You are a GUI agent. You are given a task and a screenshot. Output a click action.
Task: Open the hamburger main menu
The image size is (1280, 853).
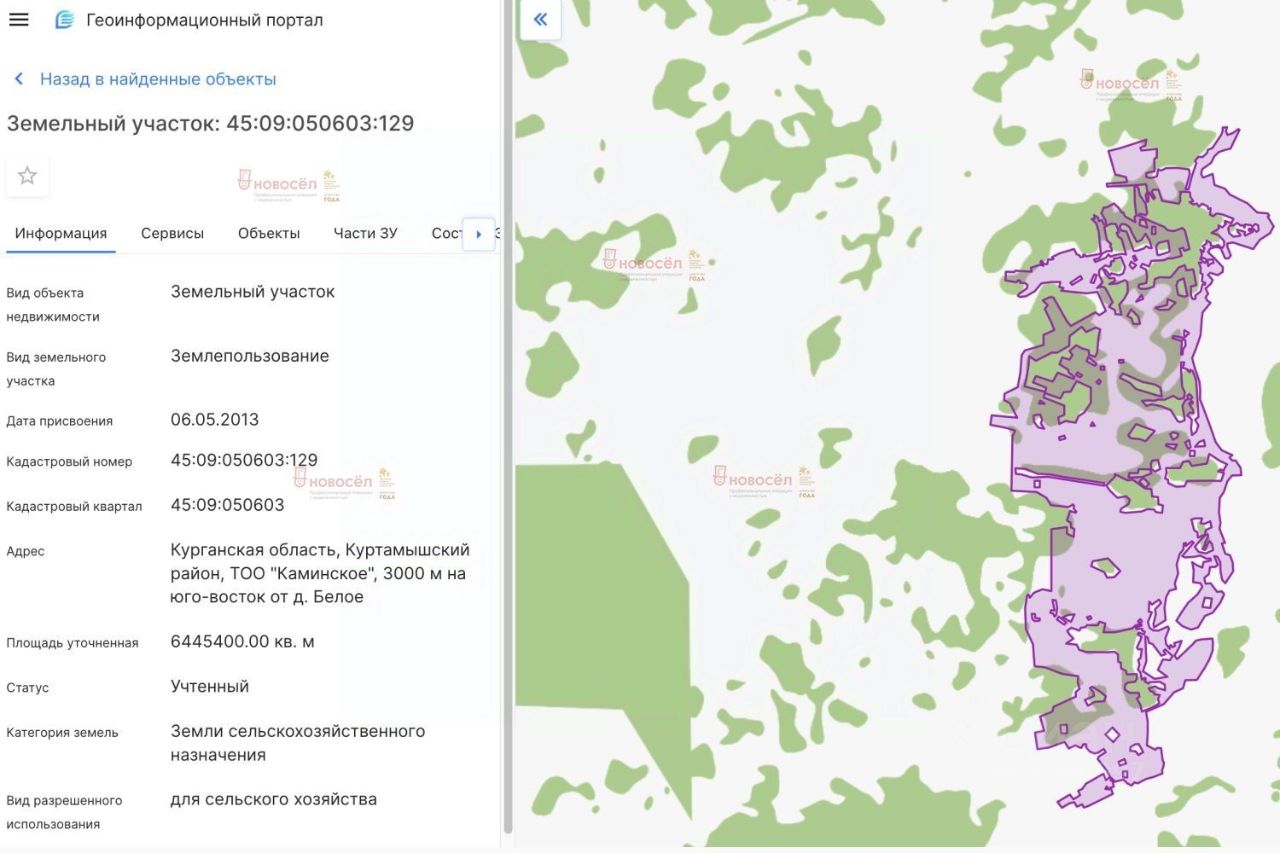click(x=19, y=20)
